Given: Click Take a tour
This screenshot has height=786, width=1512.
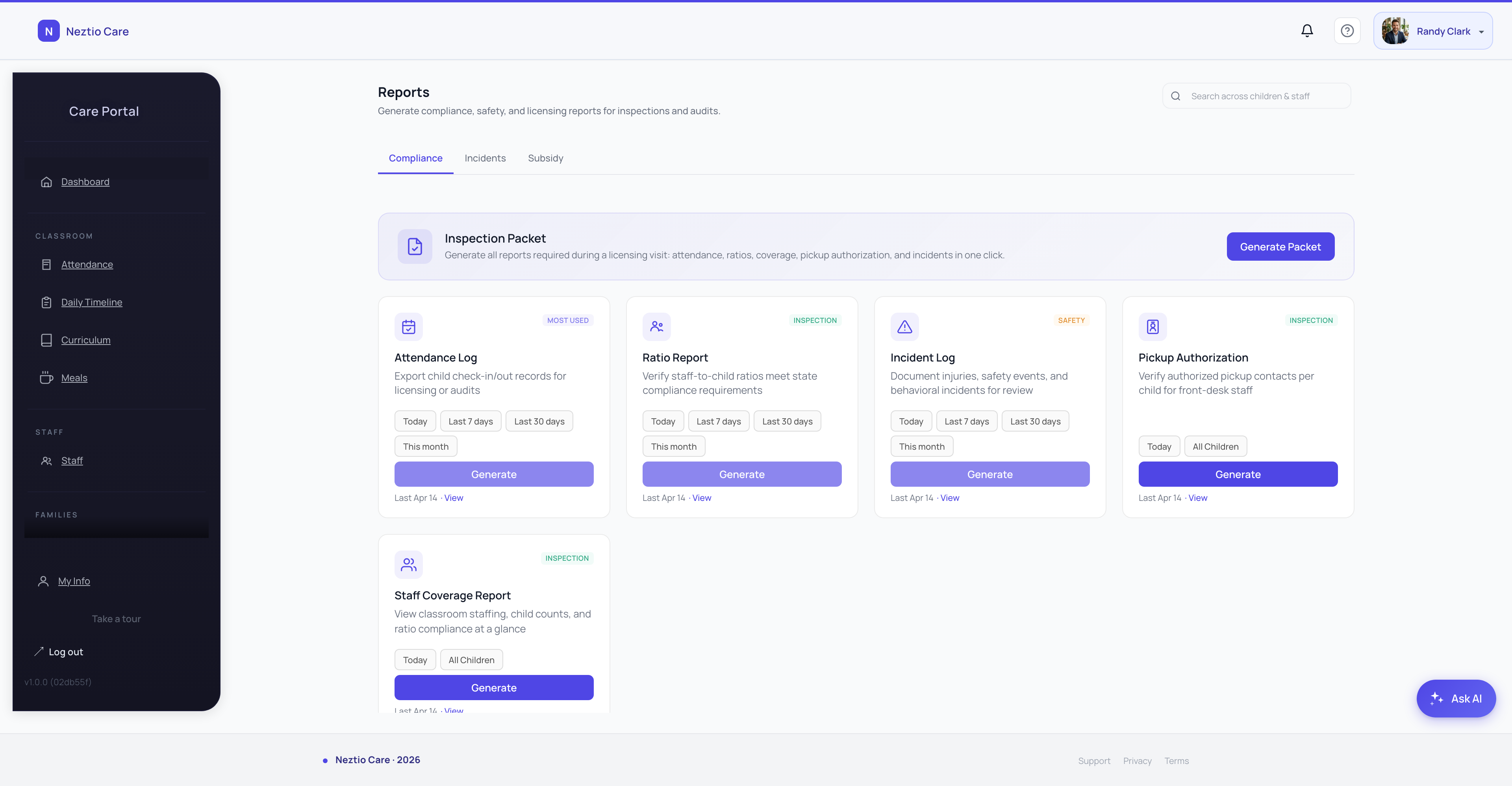Looking at the screenshot, I should tap(116, 619).
